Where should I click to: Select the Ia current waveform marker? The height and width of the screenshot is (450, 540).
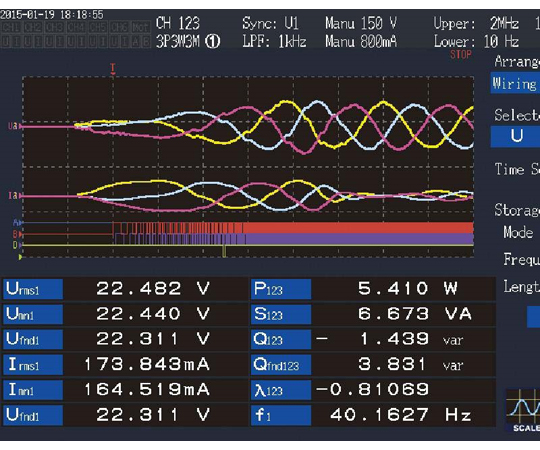tap(14, 196)
